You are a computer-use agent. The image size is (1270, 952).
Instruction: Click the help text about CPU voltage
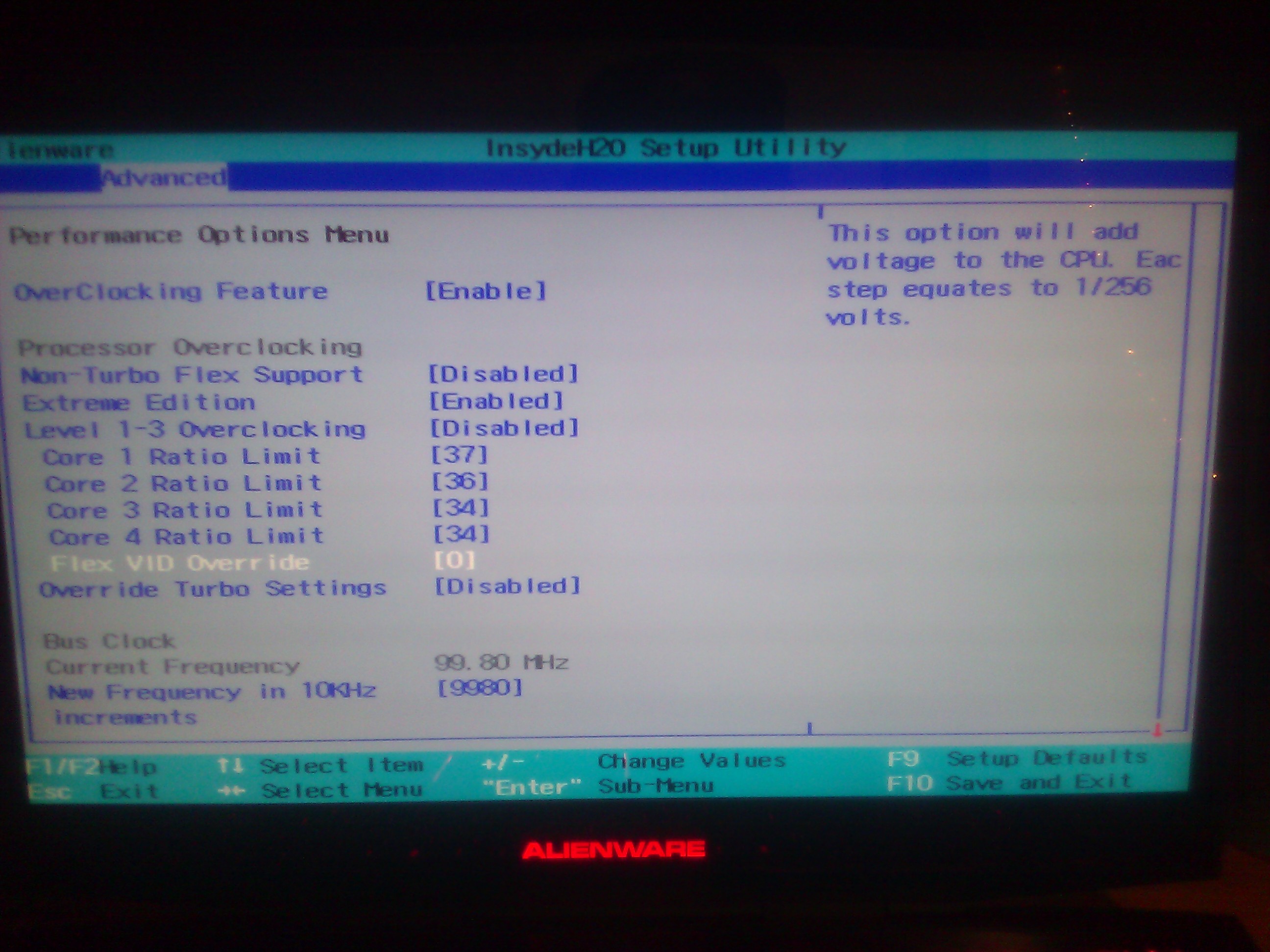tap(1003, 274)
